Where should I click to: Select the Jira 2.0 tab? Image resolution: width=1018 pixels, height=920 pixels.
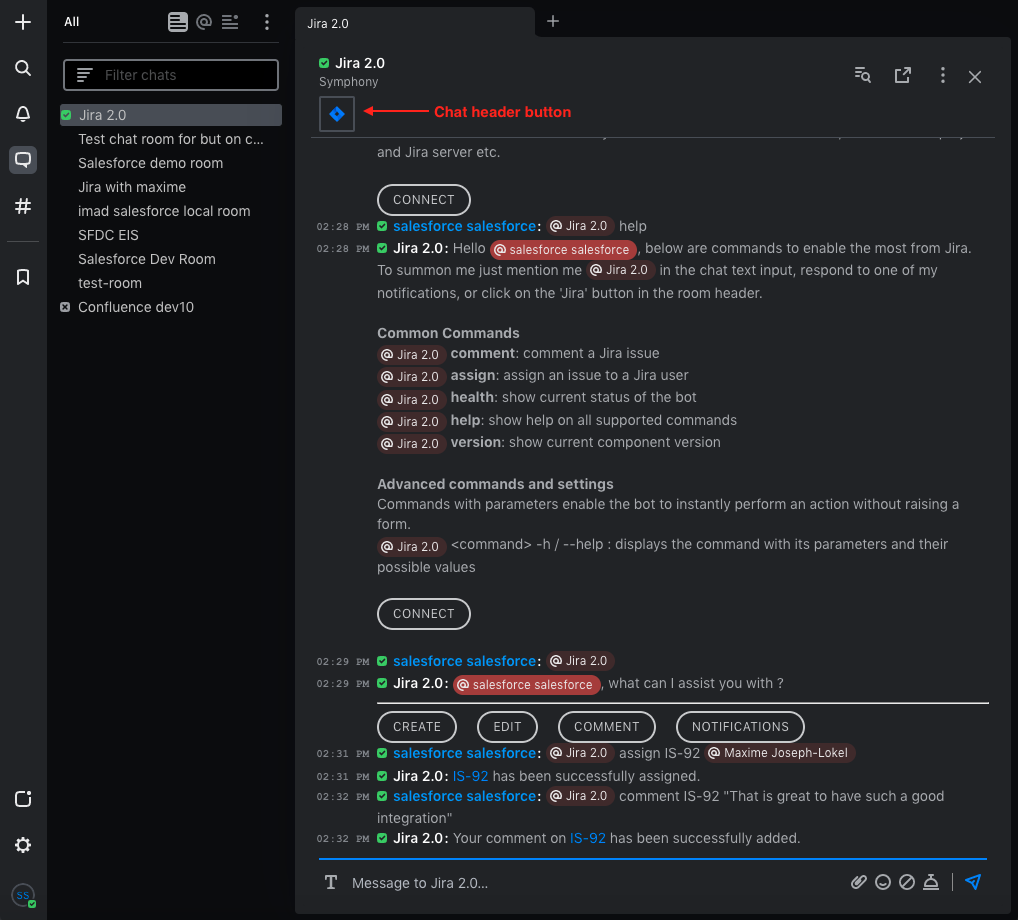point(414,23)
